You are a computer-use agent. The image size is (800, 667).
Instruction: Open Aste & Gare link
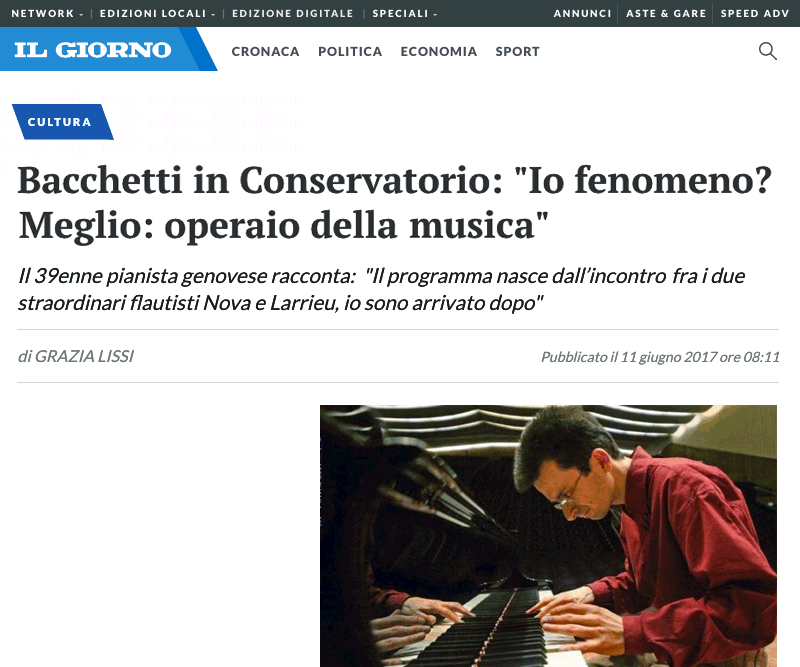666,13
